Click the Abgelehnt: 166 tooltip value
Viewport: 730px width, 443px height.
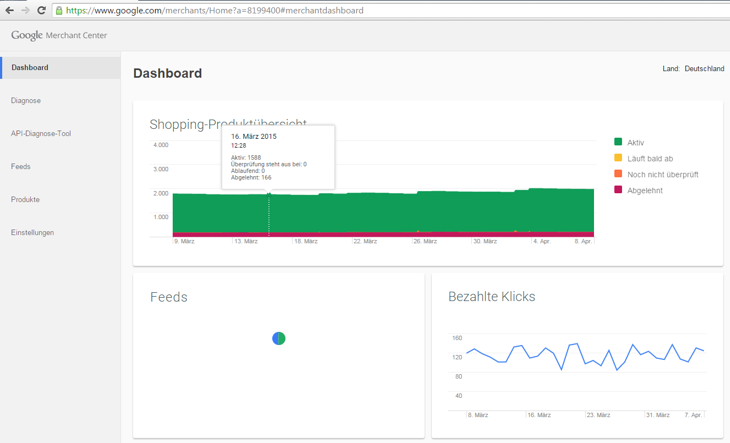tap(251, 177)
